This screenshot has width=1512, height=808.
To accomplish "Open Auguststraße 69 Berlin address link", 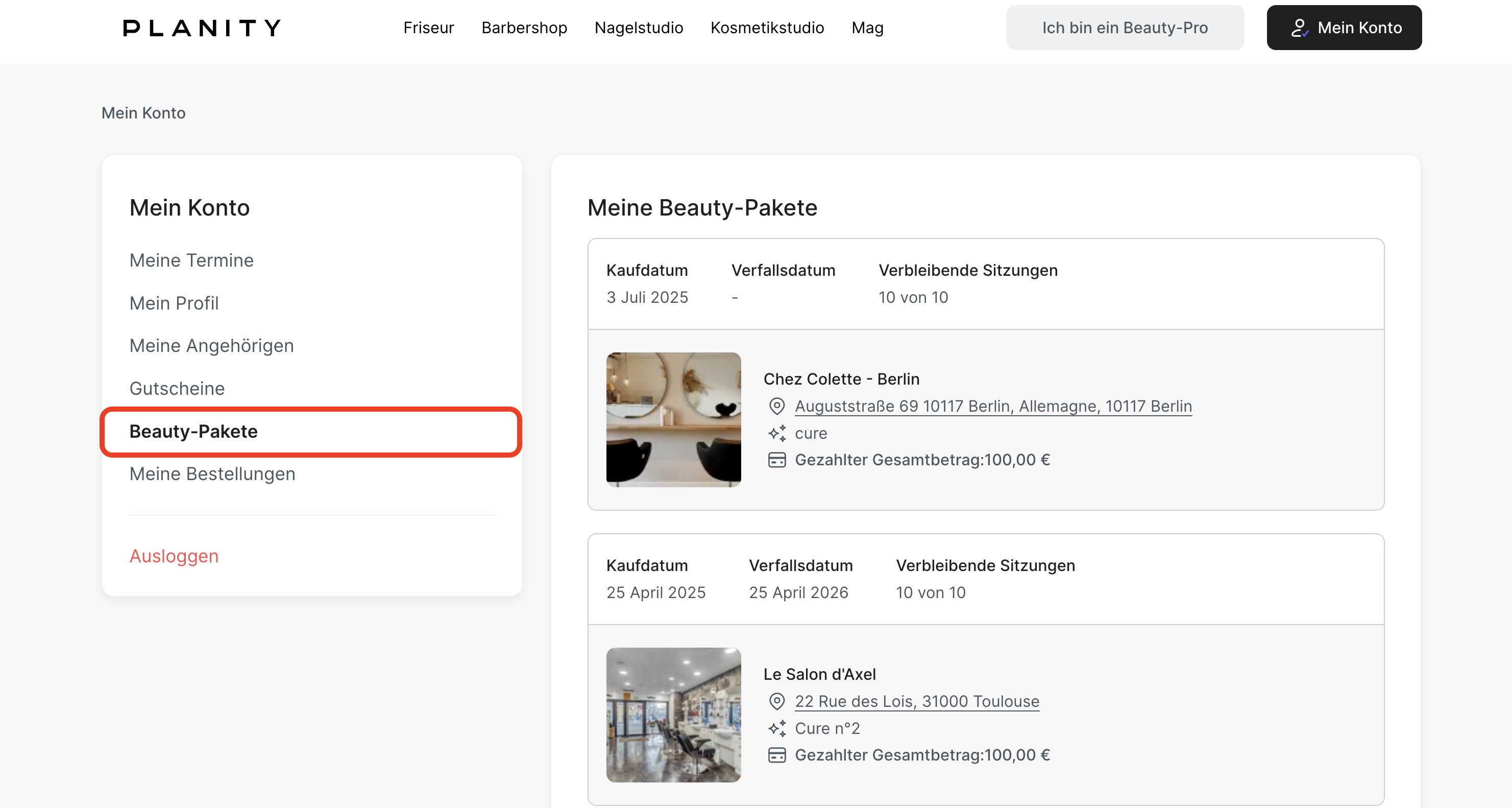I will coord(993,406).
